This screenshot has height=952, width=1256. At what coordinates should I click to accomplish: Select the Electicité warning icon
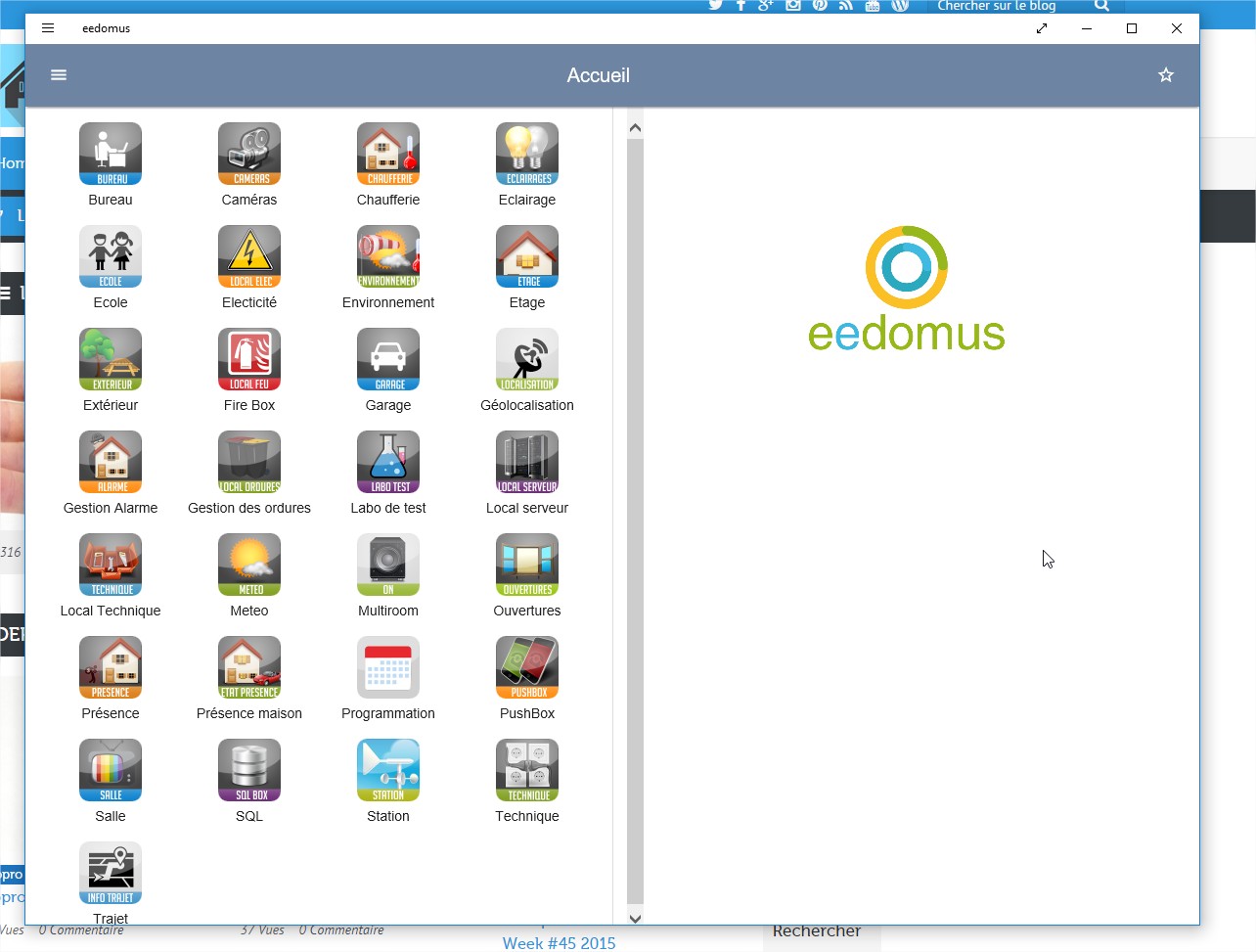click(x=249, y=256)
